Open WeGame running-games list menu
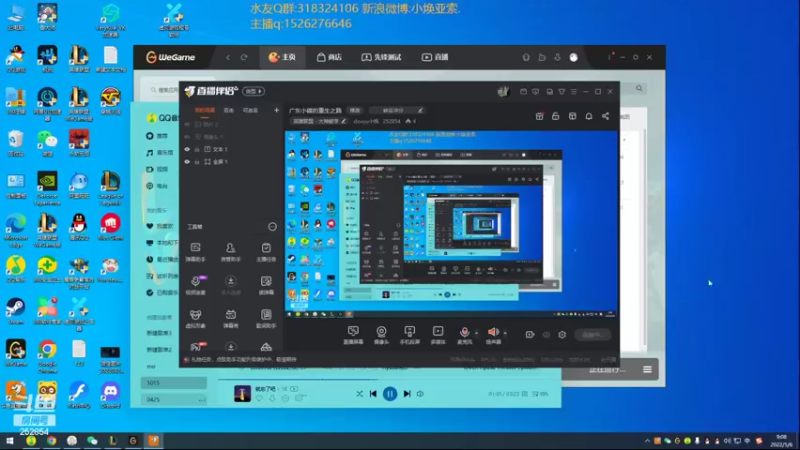The image size is (800, 450). pyautogui.click(x=647, y=369)
